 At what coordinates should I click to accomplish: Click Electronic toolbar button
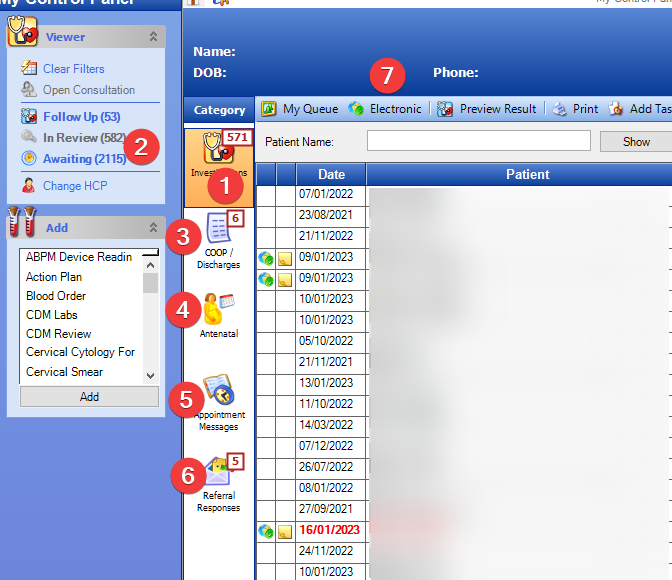[385, 109]
